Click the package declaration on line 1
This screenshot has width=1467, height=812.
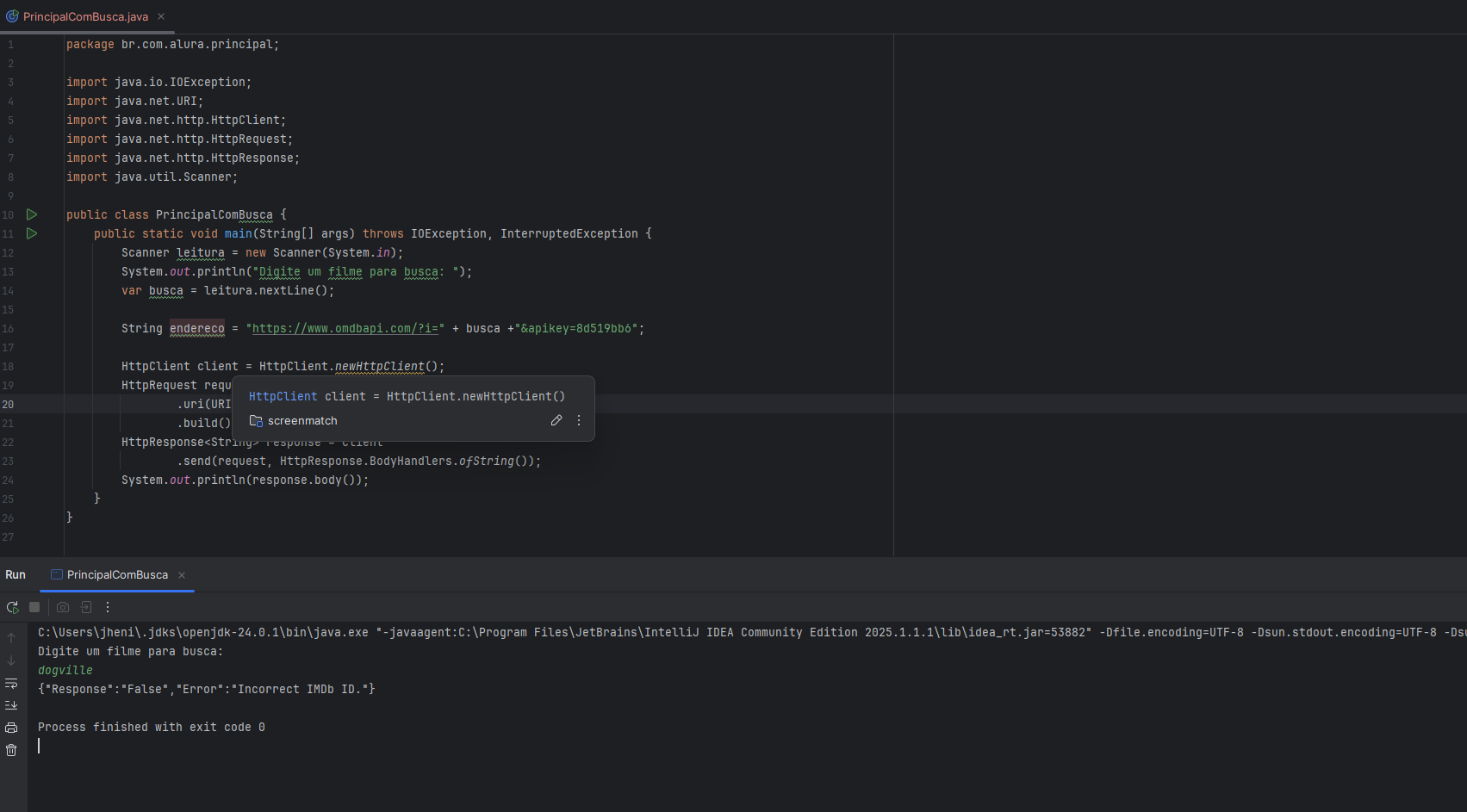(173, 44)
